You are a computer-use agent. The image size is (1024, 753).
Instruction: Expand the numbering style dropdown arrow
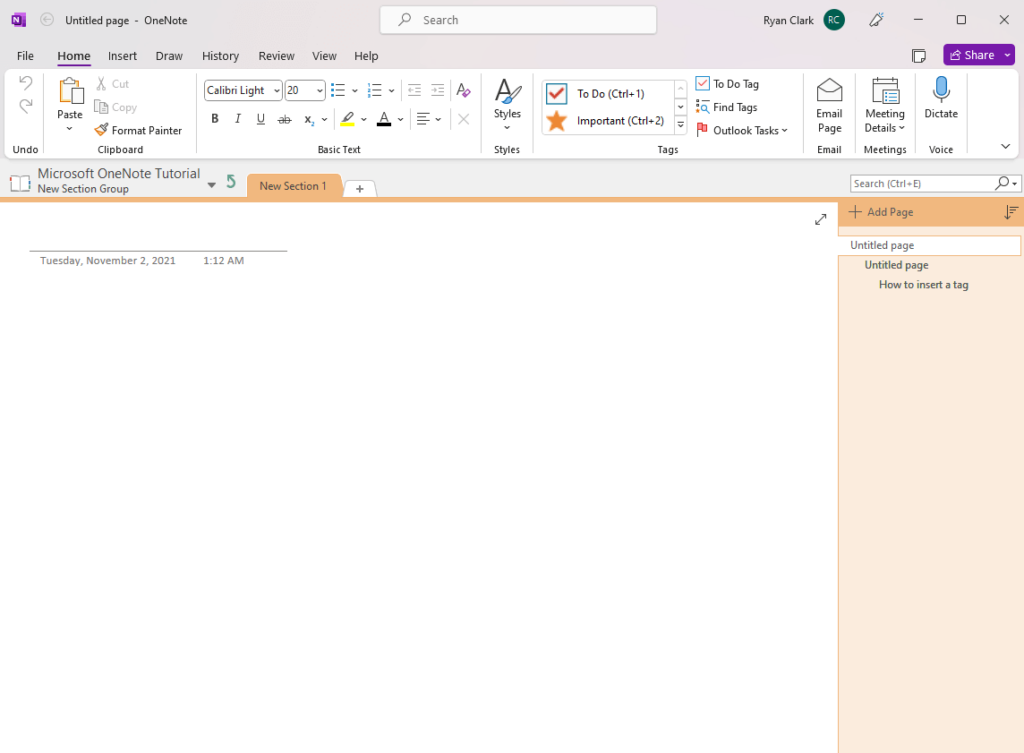(391, 91)
